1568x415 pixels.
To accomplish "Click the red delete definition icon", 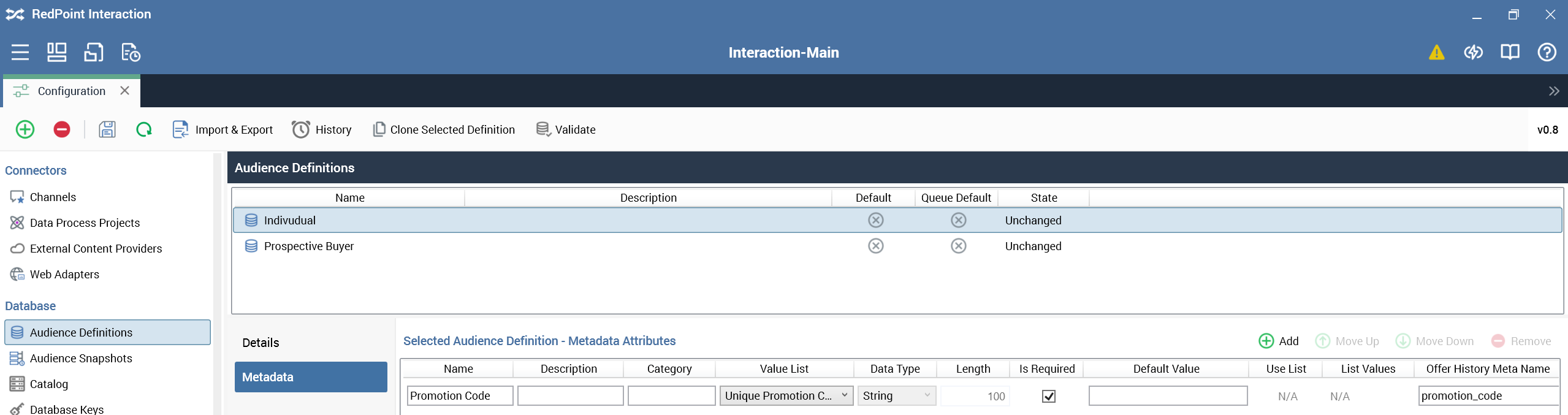I will coord(62,129).
